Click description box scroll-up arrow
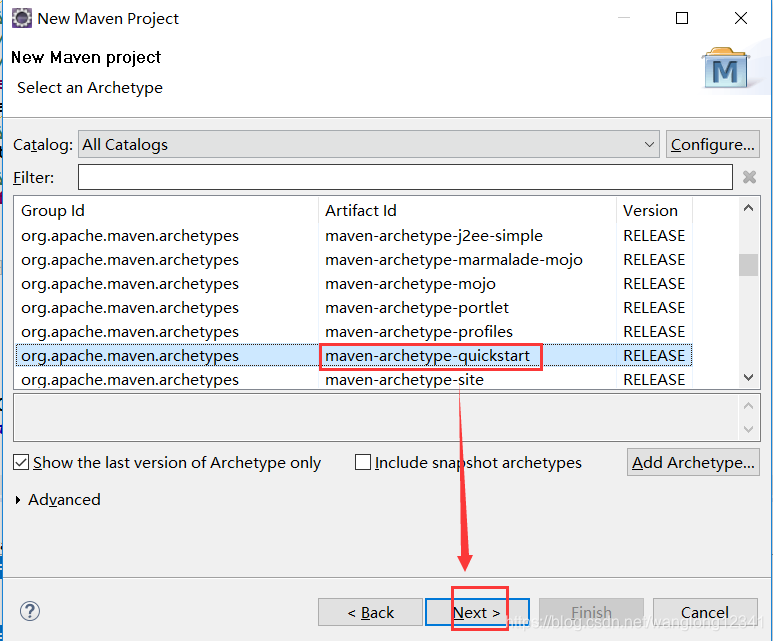The width and height of the screenshot is (773, 641). [x=748, y=406]
